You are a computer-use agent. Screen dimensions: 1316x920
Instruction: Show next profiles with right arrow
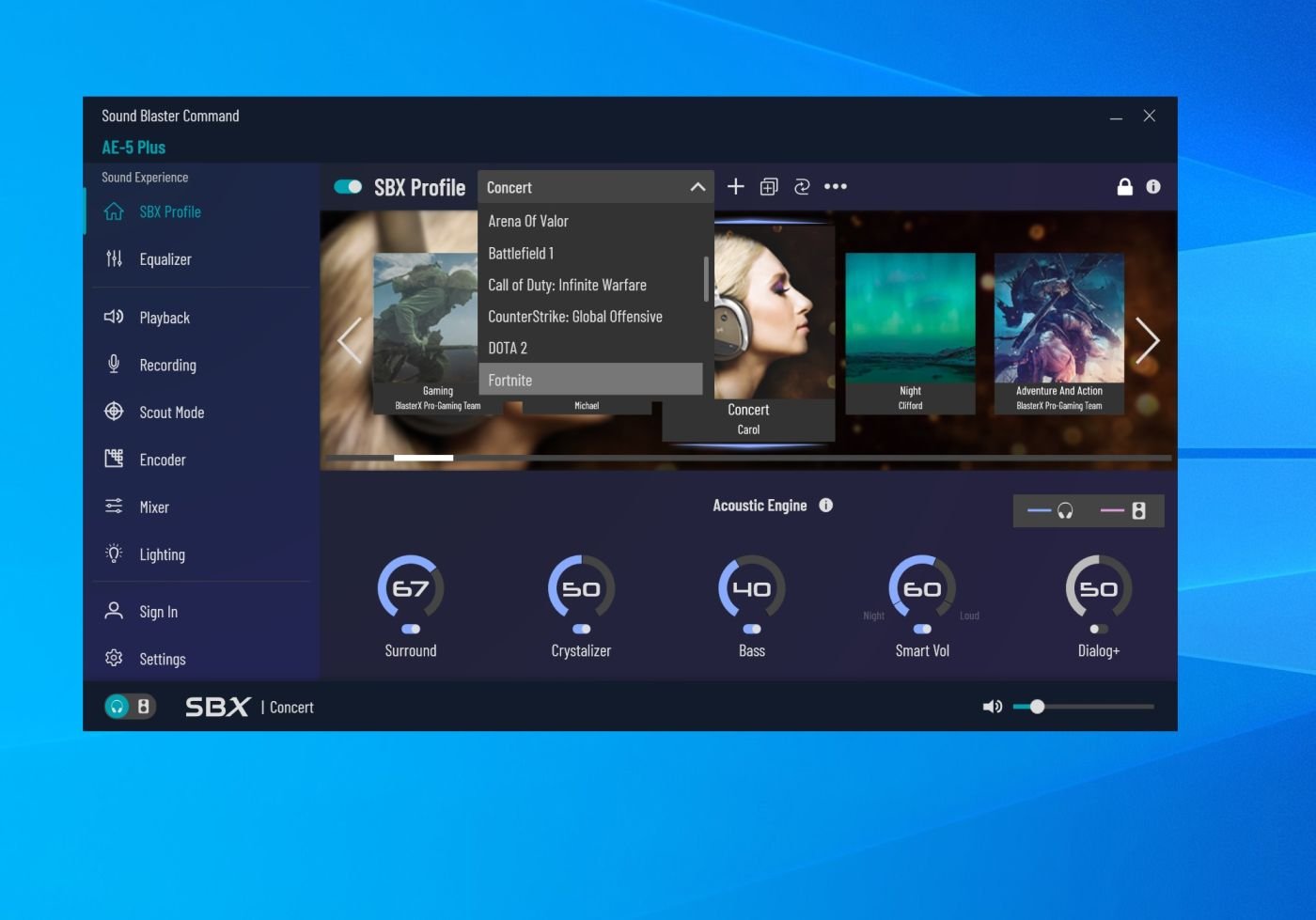[1147, 340]
